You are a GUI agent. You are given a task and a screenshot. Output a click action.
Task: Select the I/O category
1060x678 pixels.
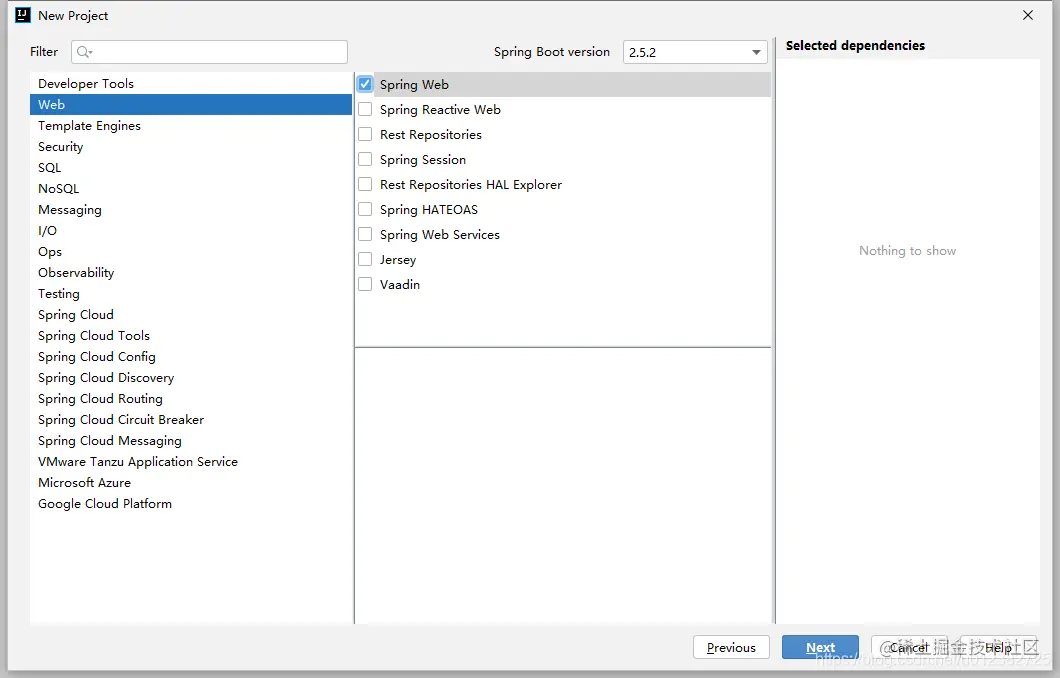[x=191, y=230]
